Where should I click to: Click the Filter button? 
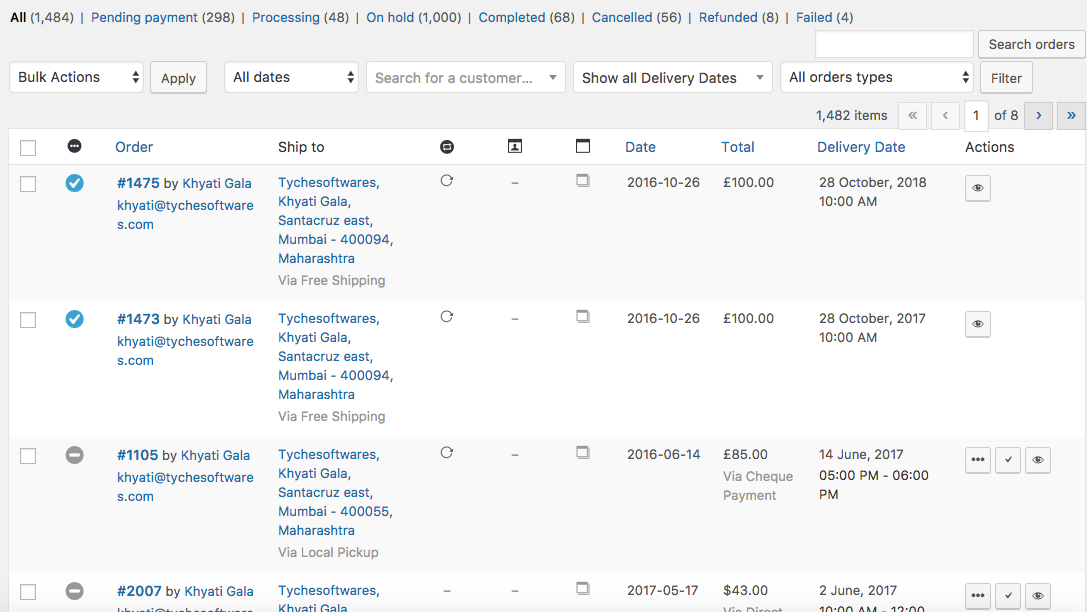(1006, 78)
